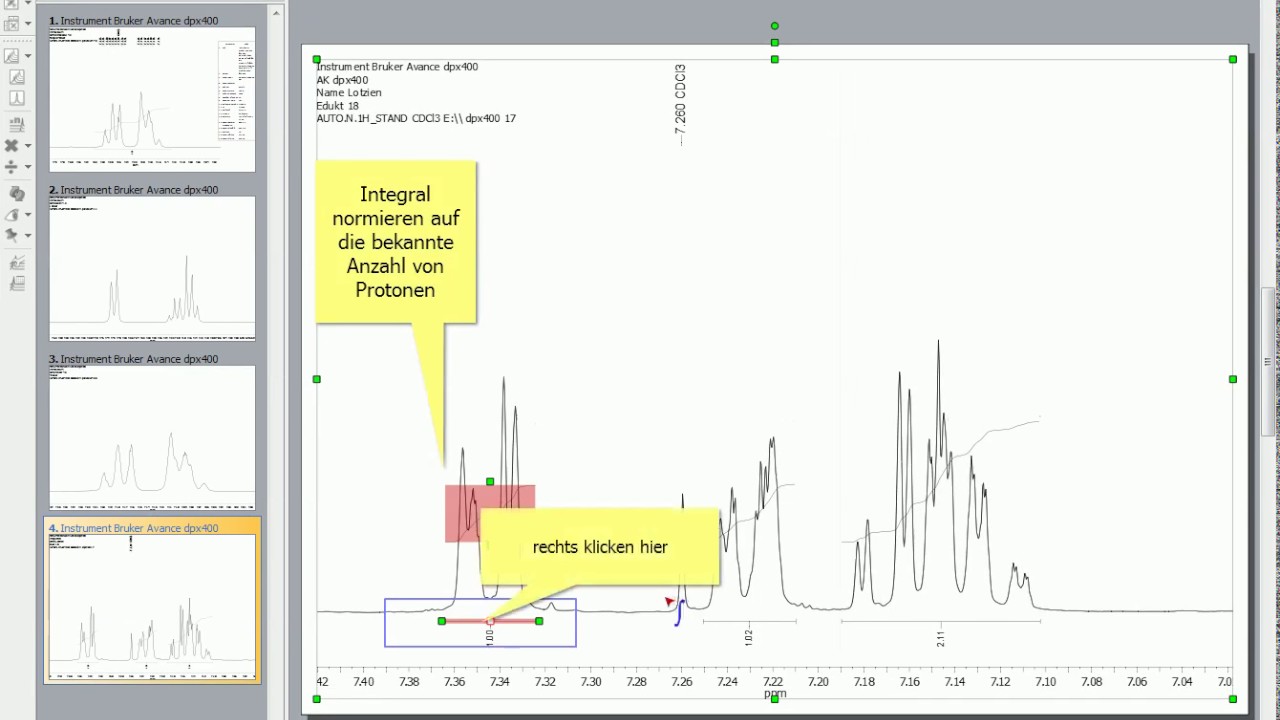This screenshot has width=1280, height=720.
Task: Select the single peak lineshape icon
Action: tap(16, 98)
